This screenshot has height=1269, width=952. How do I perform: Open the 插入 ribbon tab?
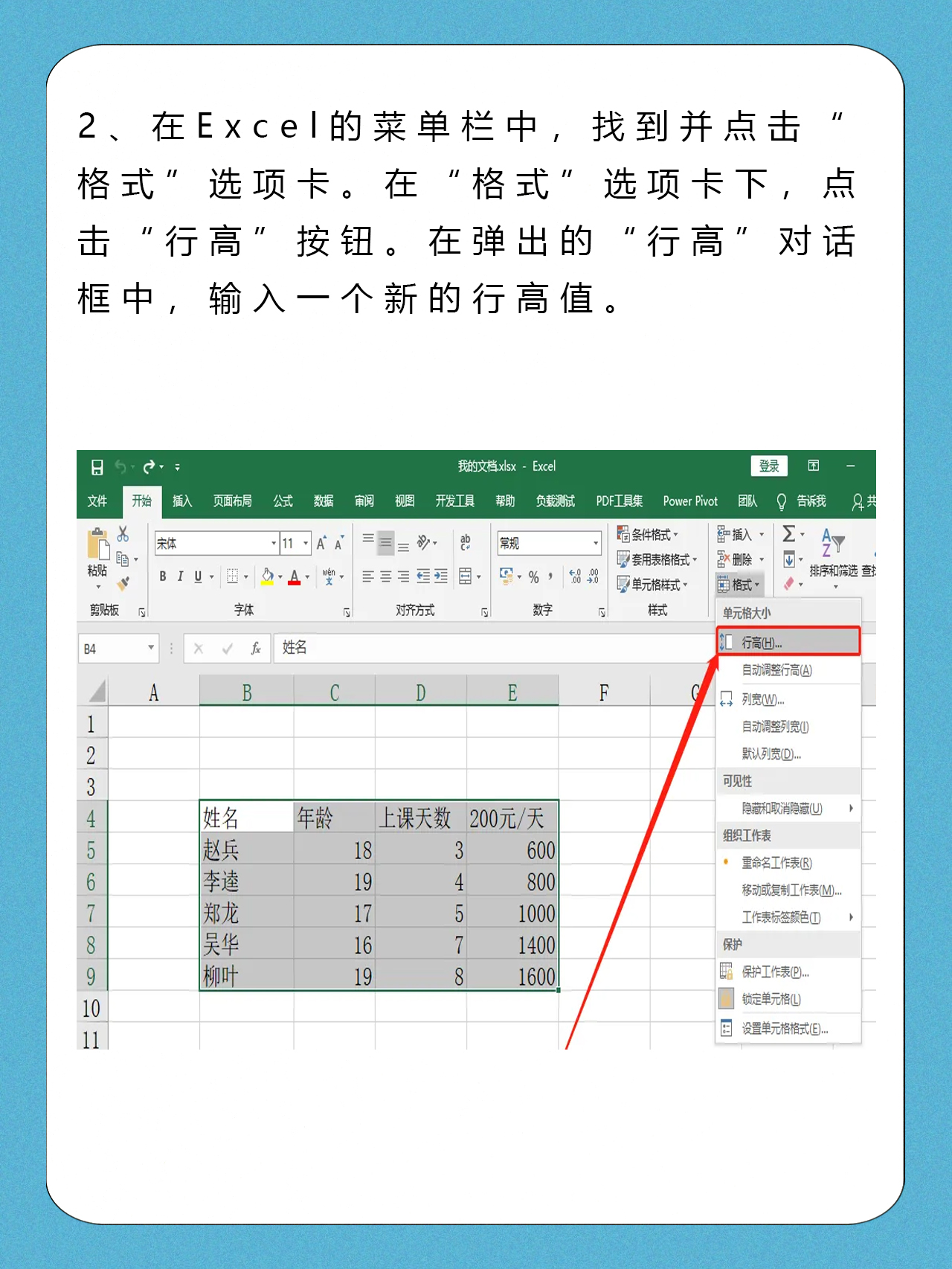click(182, 501)
